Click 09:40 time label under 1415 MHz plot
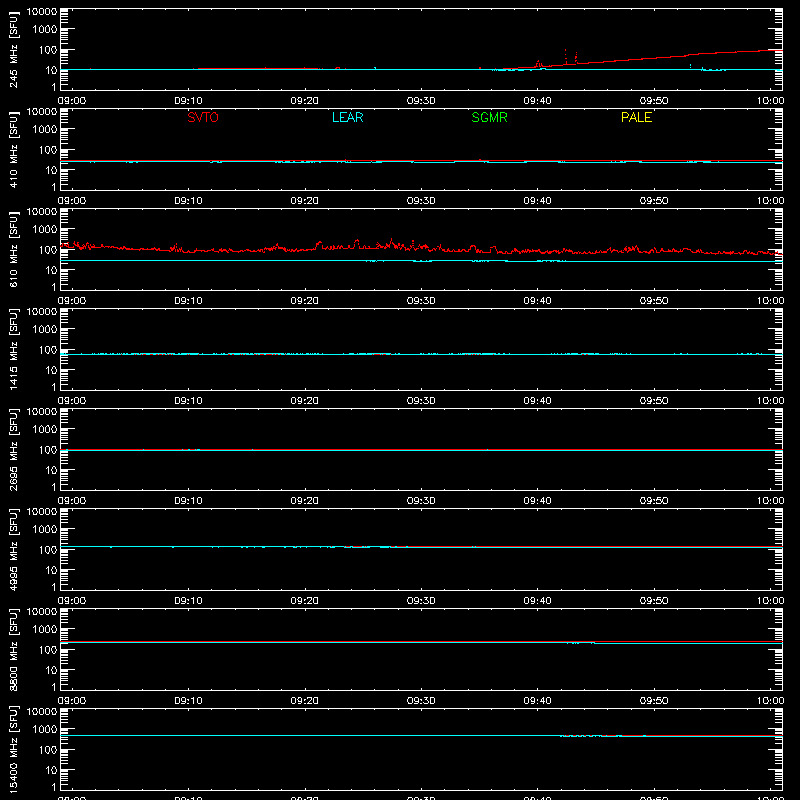800x800 pixels. pyautogui.click(x=537, y=401)
